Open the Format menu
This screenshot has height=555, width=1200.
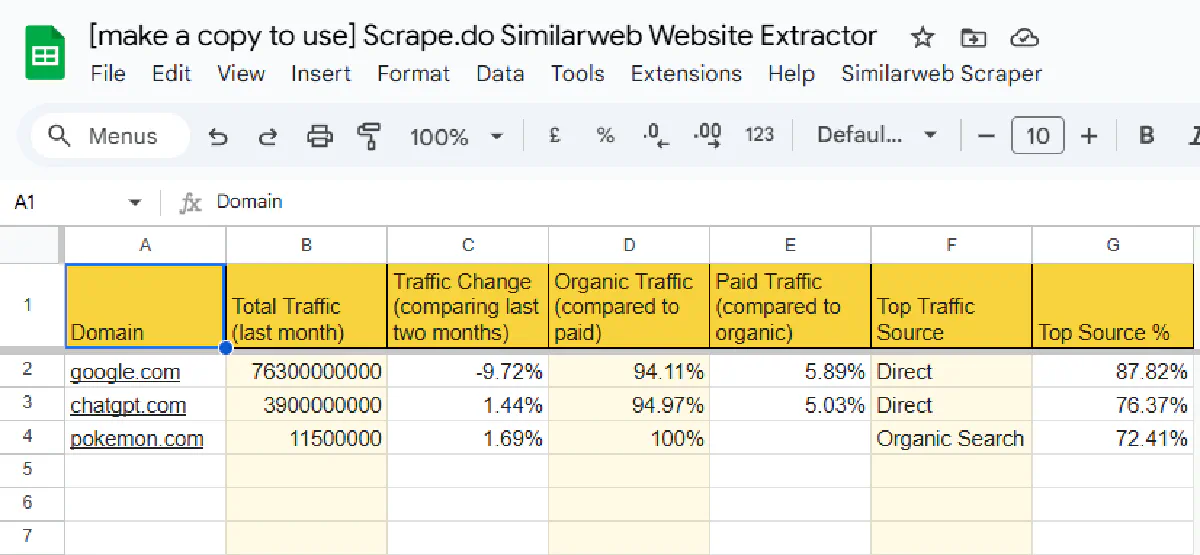tap(413, 74)
